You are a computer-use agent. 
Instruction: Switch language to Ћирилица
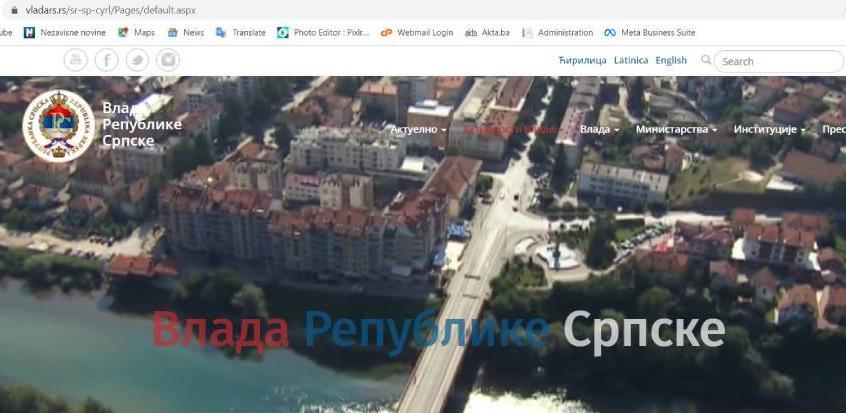coord(583,60)
